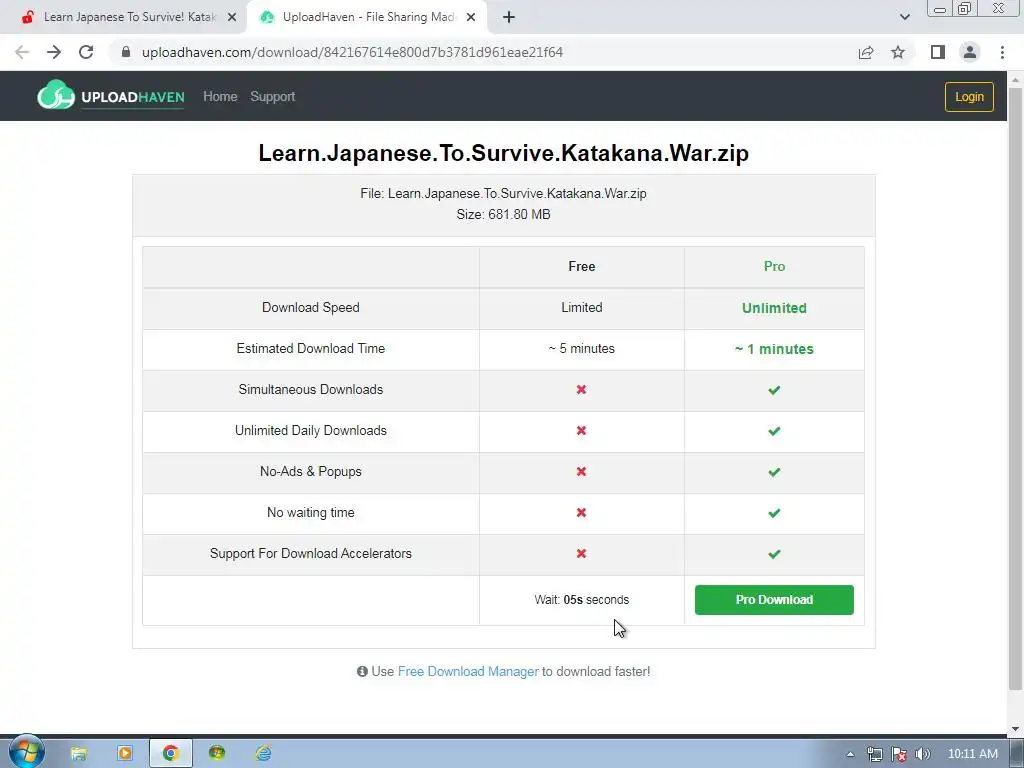Click the volume speaker tray icon

point(922,754)
